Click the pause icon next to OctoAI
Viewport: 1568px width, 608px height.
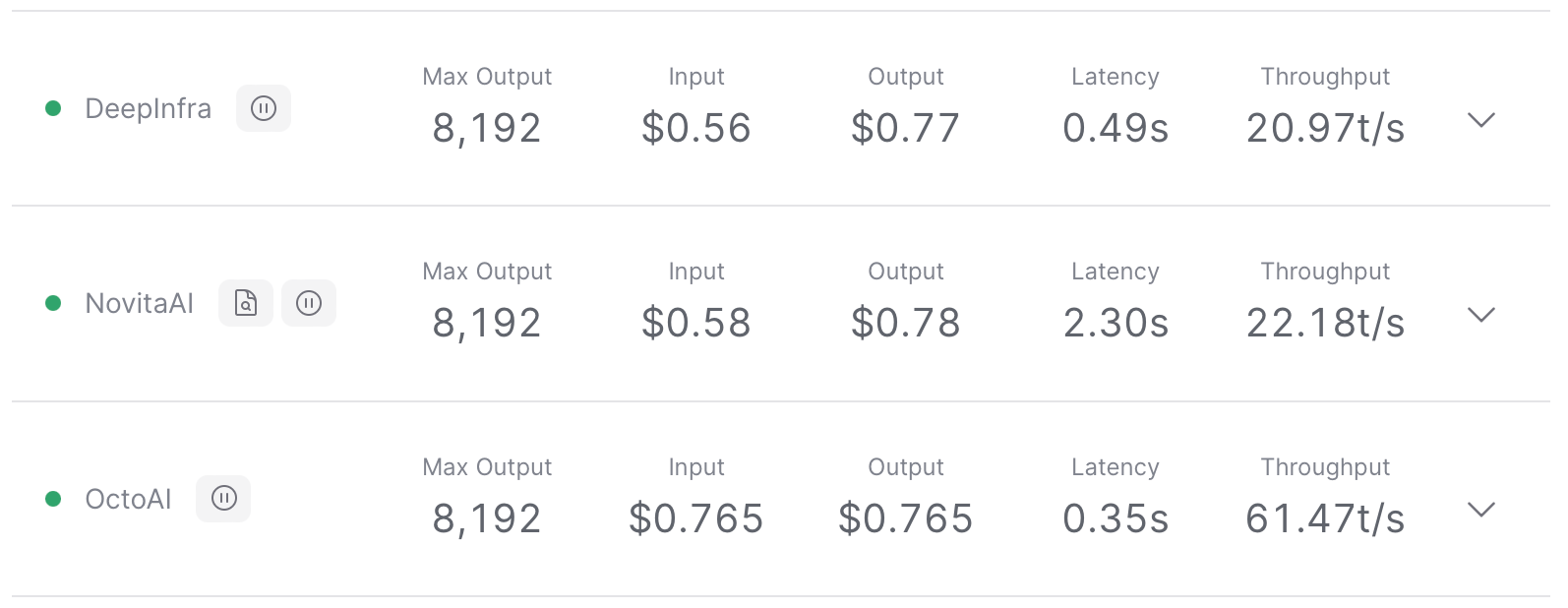(x=223, y=499)
